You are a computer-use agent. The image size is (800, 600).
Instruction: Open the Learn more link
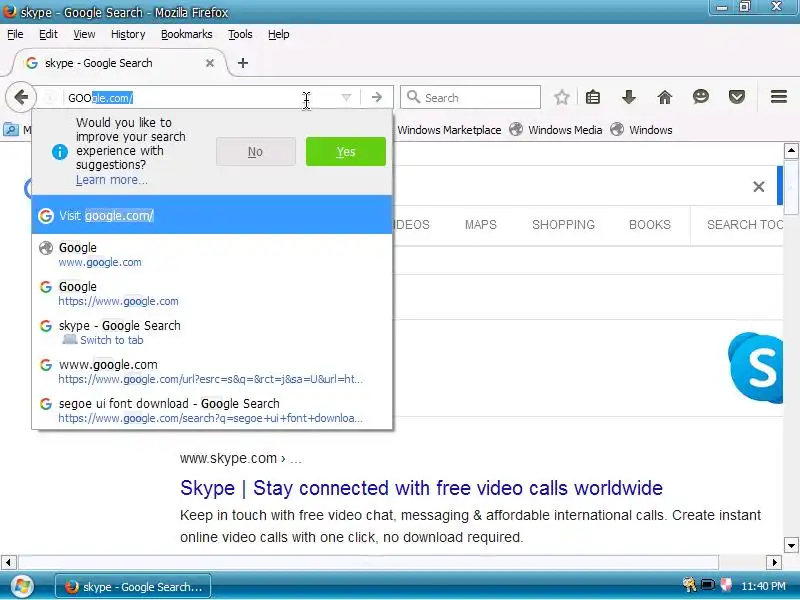(x=112, y=180)
